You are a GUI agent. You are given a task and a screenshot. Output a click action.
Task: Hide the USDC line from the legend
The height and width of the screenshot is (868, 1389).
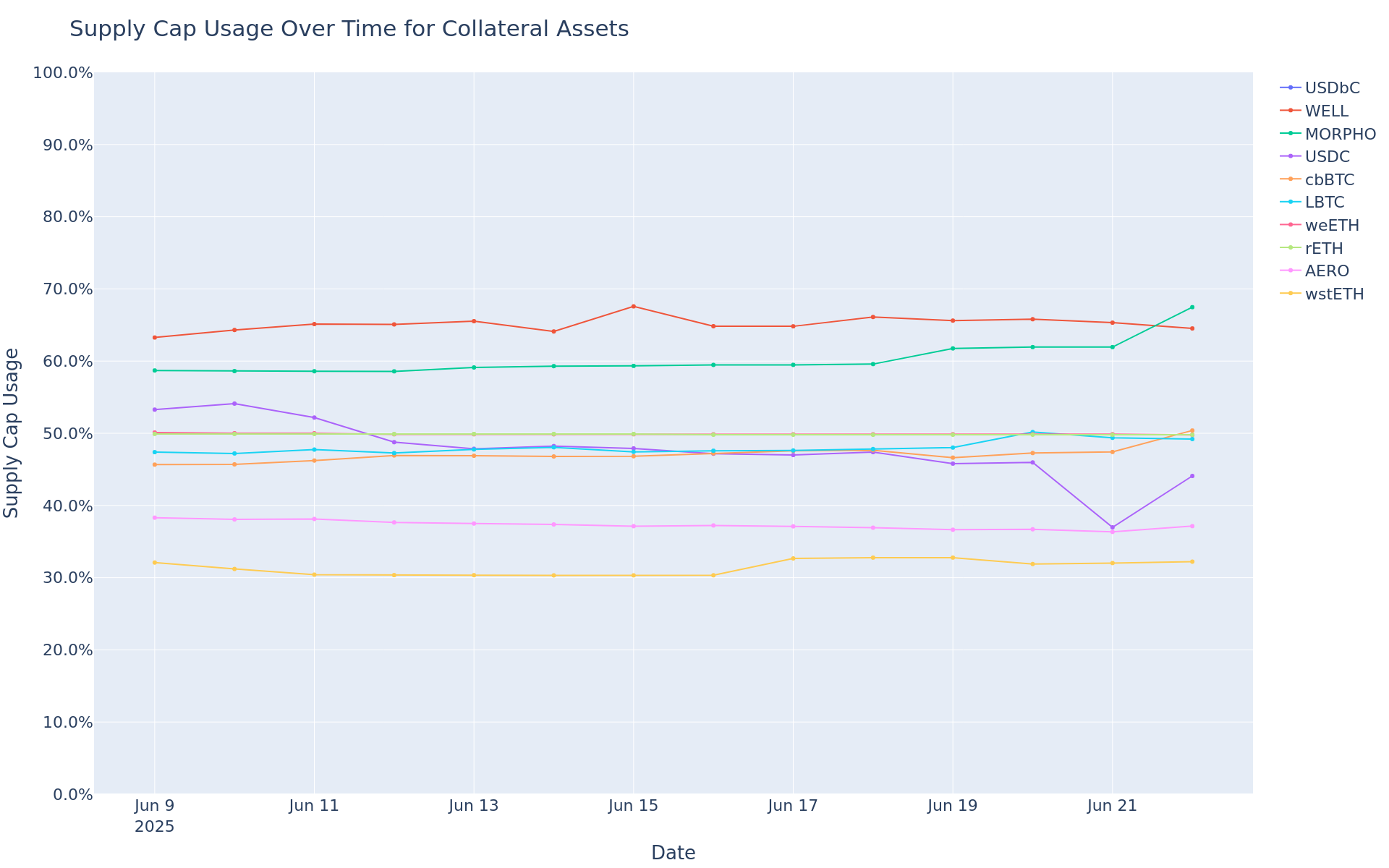[1327, 157]
